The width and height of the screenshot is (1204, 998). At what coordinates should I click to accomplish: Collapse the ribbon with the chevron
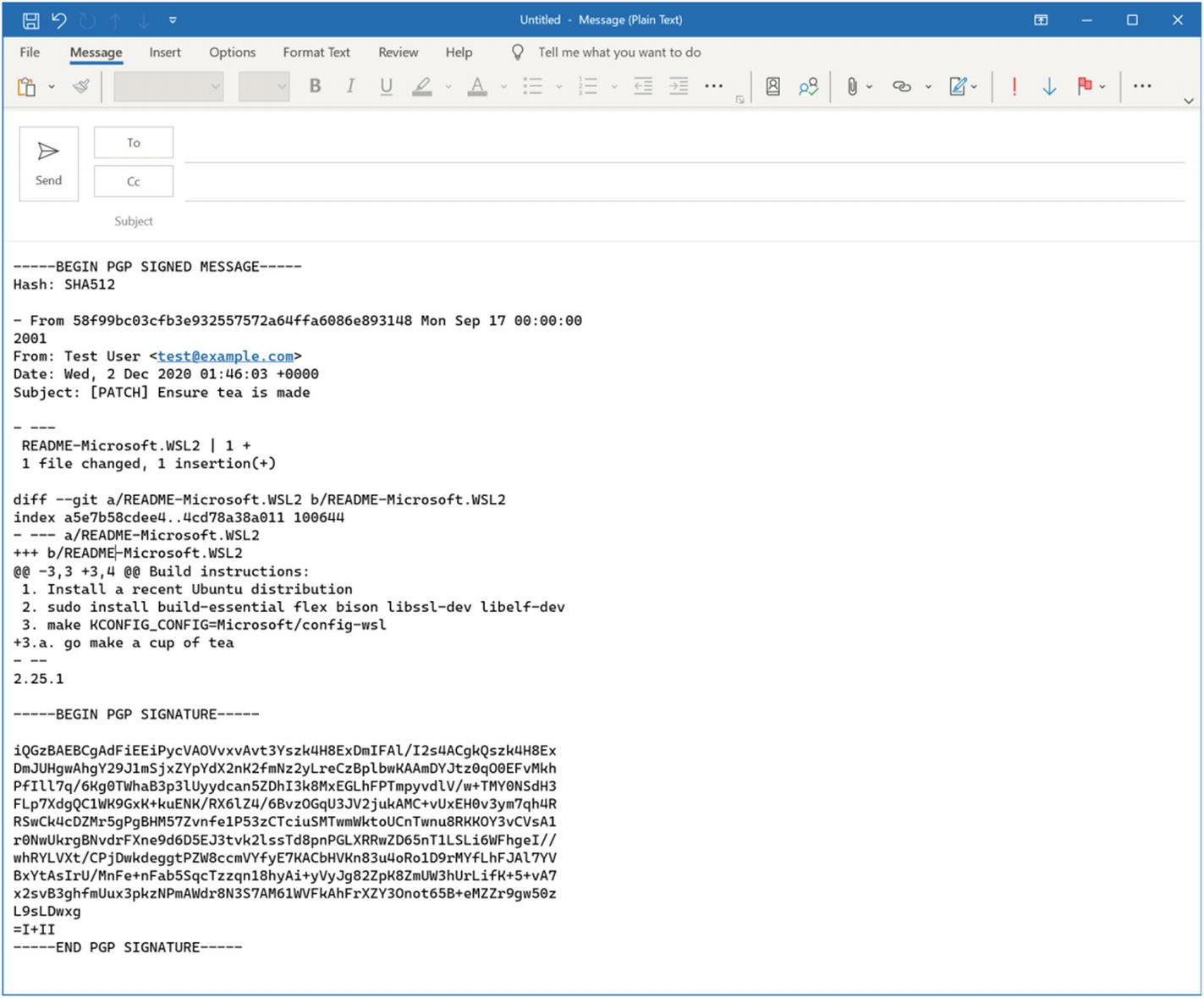point(1189,101)
